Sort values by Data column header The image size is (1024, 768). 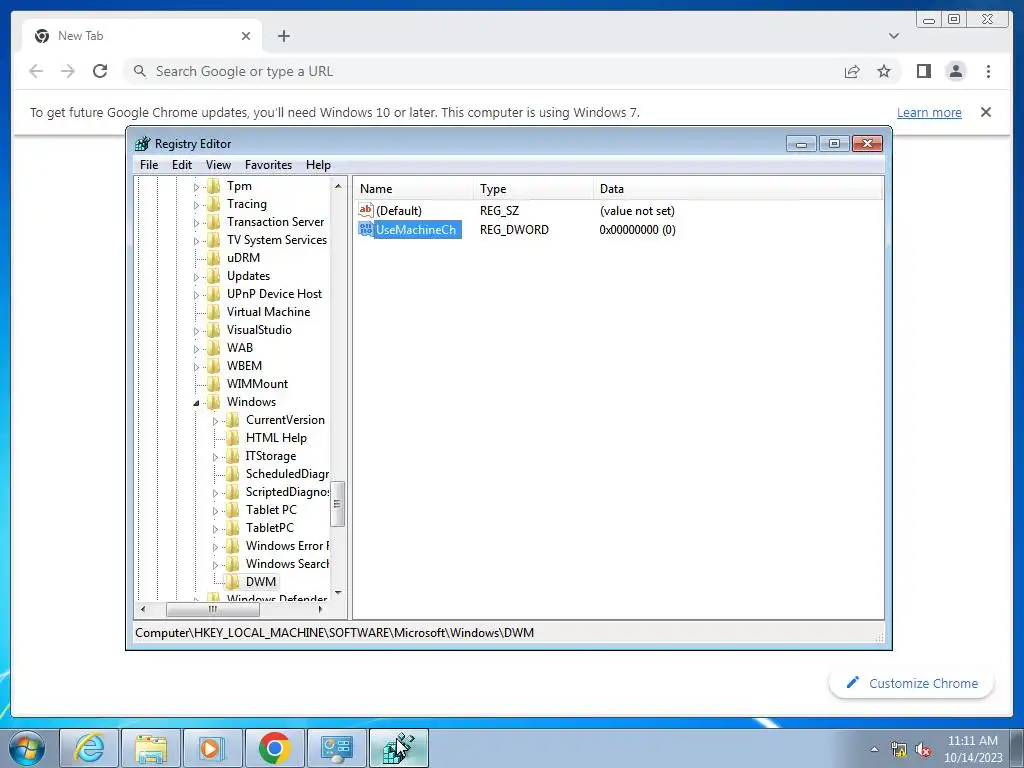[x=738, y=189]
